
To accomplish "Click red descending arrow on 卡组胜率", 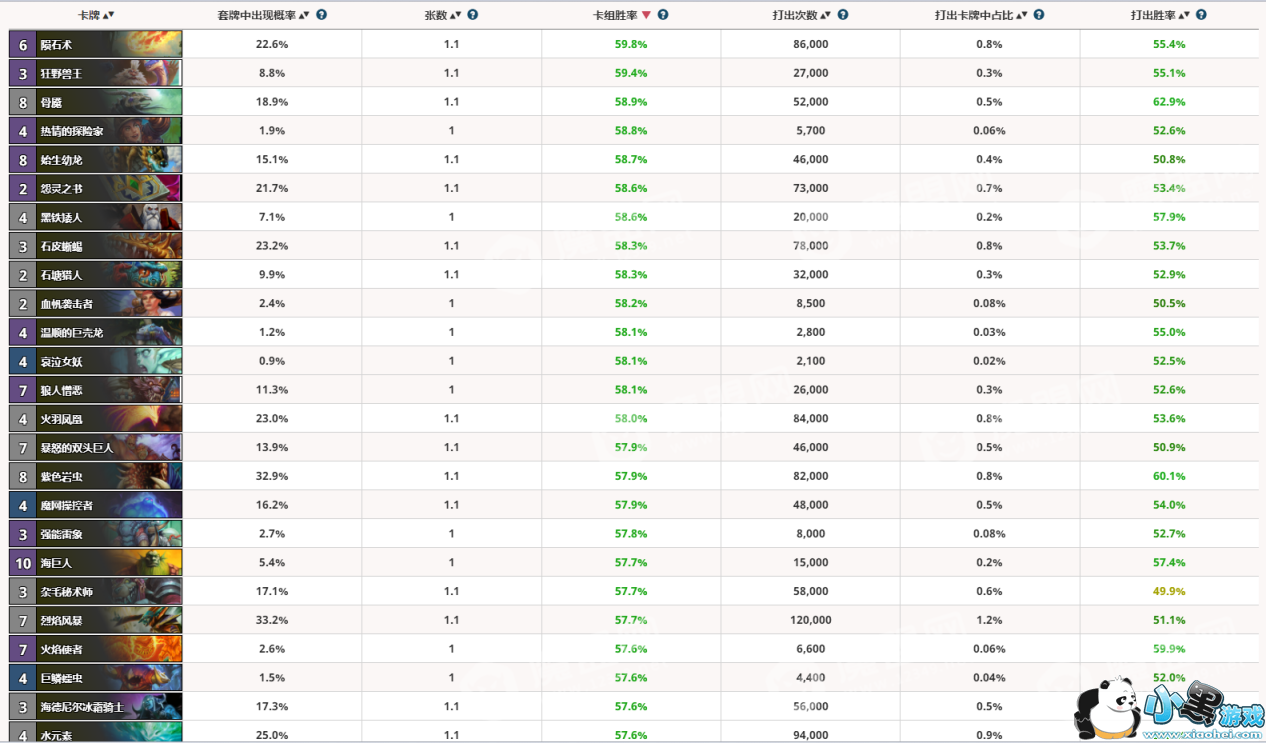I will [646, 15].
